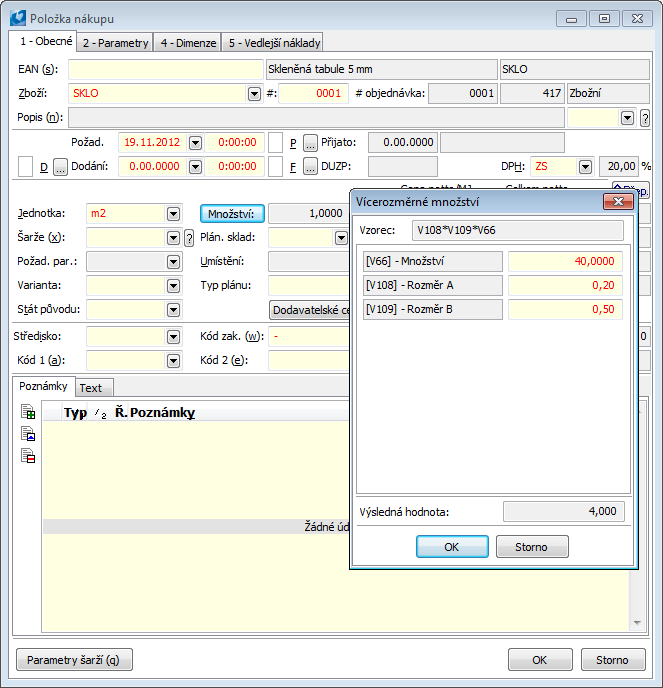Click the [V66] Množství value 40,0000

coord(565,261)
